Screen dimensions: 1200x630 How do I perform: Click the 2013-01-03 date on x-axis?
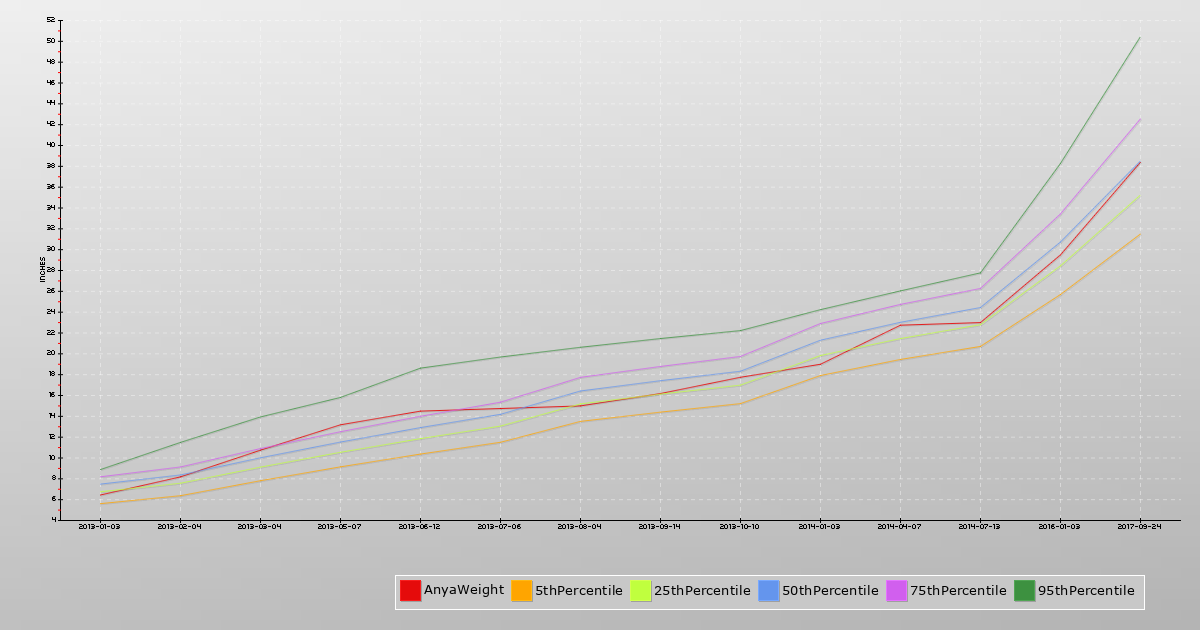pyautogui.click(x=99, y=526)
